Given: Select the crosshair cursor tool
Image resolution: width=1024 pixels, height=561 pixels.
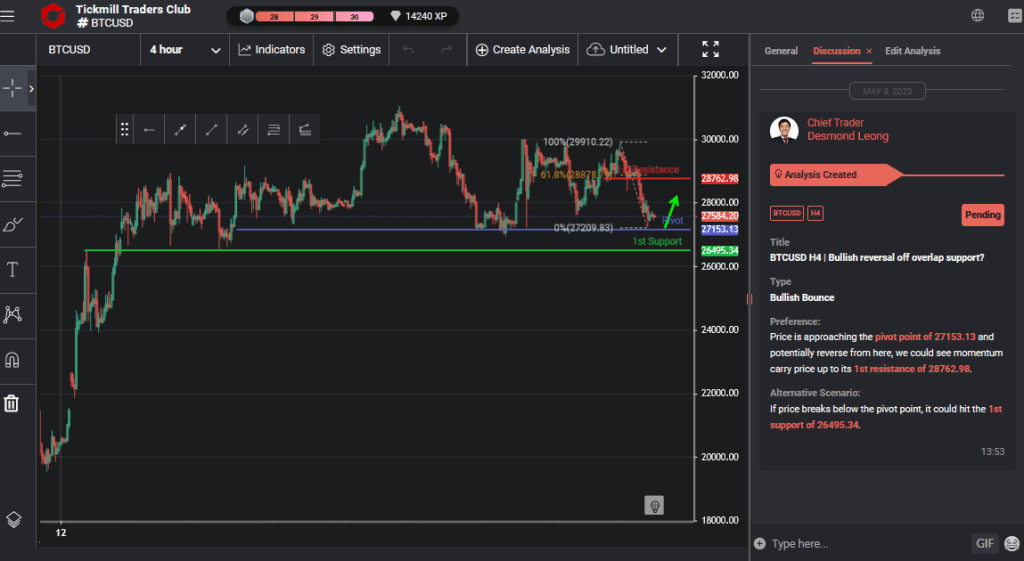Looking at the screenshot, I should (x=12, y=88).
